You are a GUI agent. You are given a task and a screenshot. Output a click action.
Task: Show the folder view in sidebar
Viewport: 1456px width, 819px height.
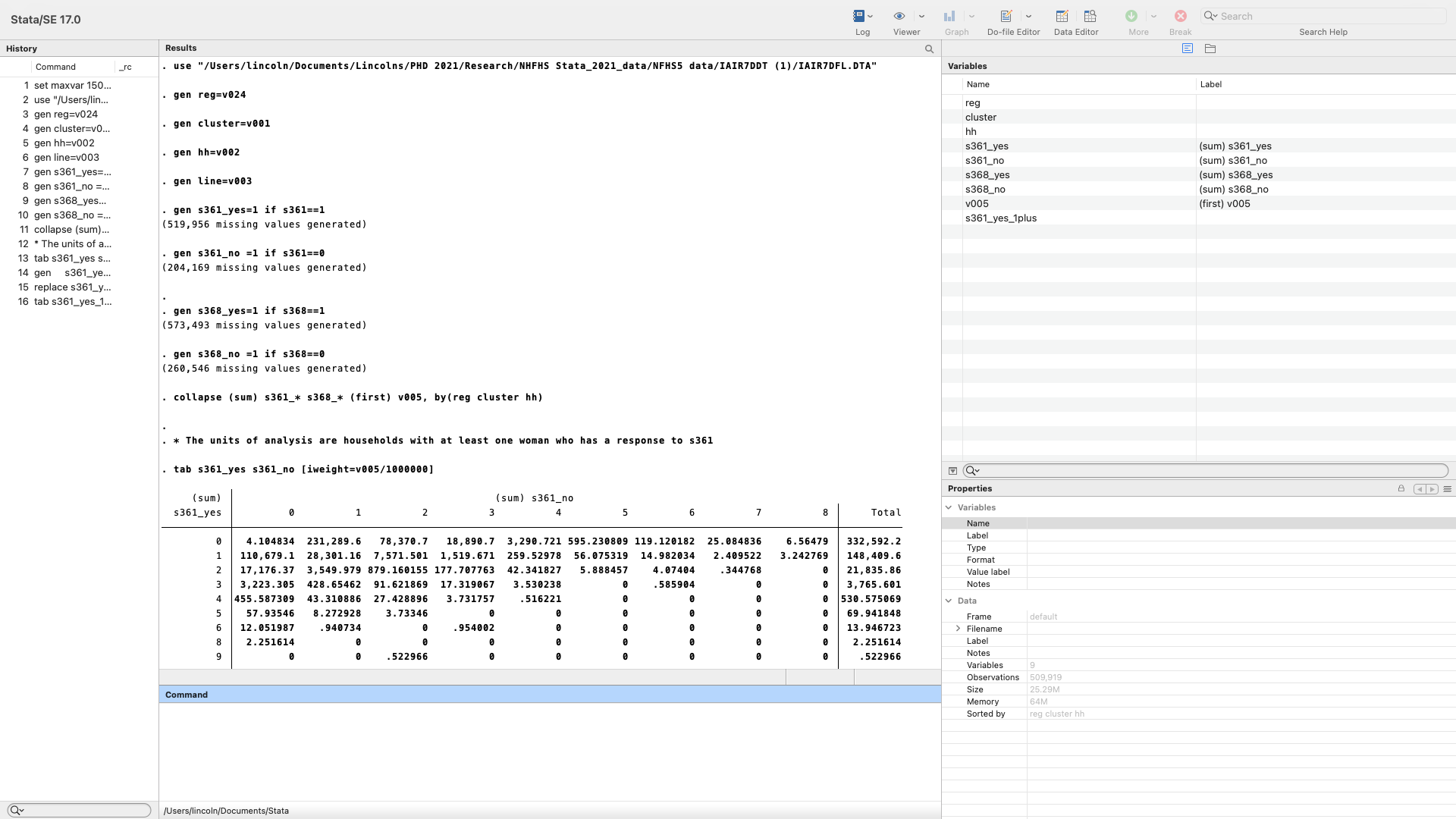click(1210, 49)
